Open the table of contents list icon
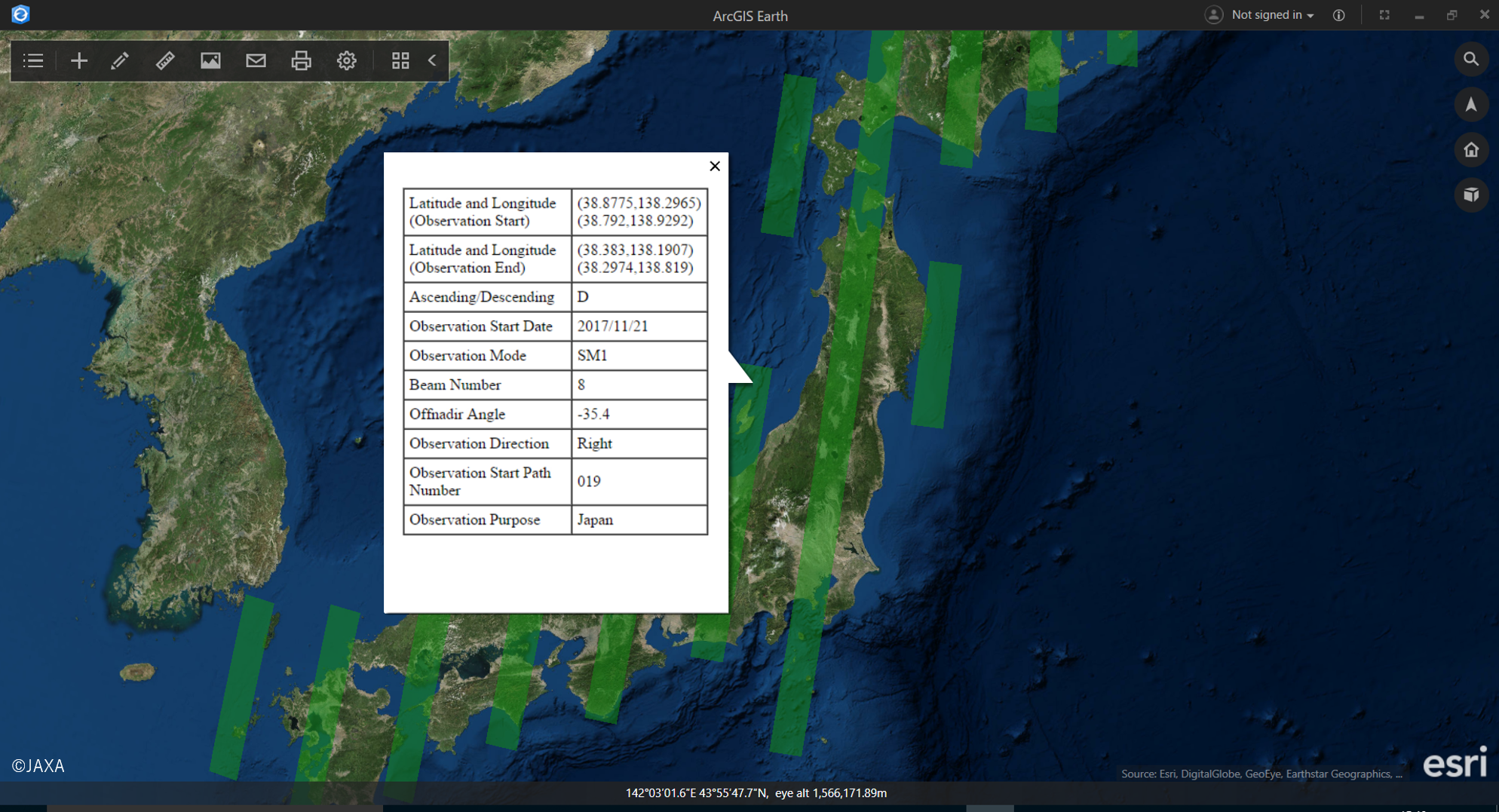 pyautogui.click(x=33, y=61)
